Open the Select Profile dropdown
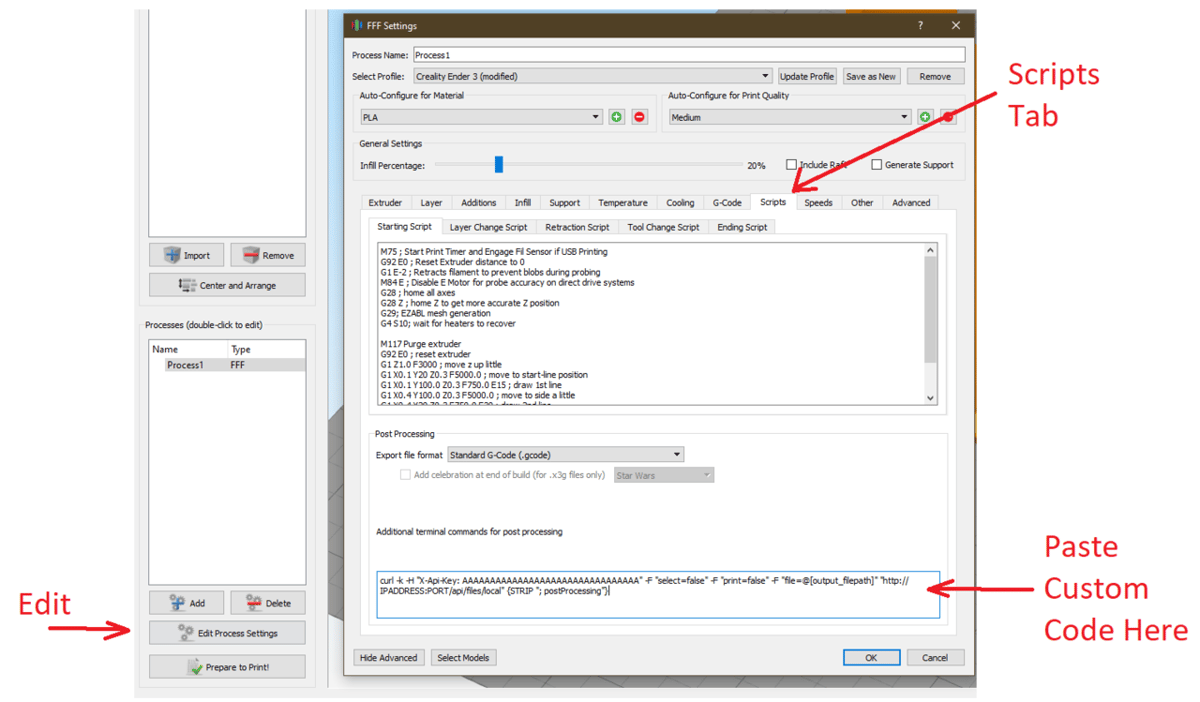The height and width of the screenshot is (702, 1200). coord(593,76)
